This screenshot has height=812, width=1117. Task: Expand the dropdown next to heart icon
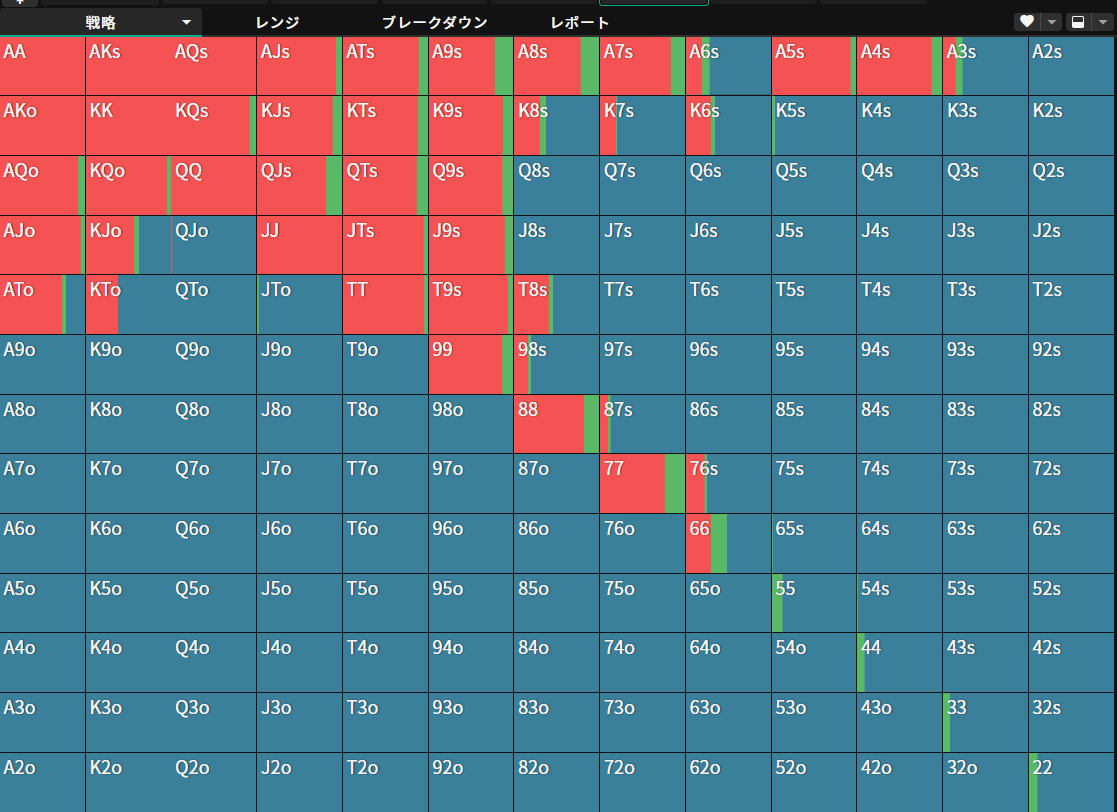1051,21
